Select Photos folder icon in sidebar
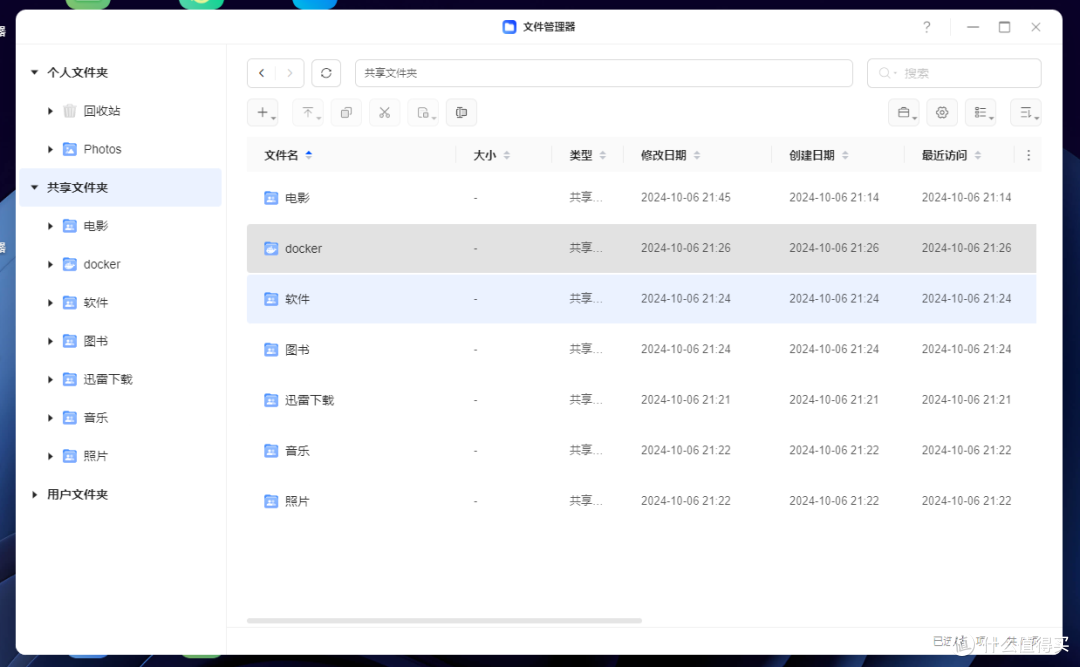 (70, 149)
